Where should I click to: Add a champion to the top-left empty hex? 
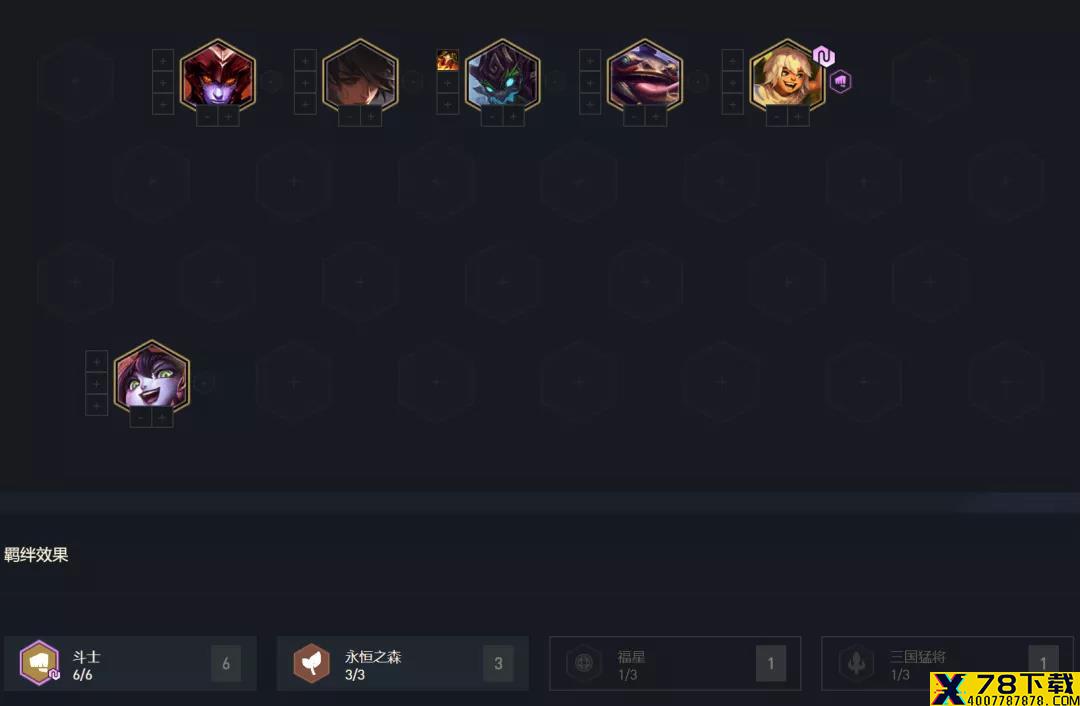point(76,81)
